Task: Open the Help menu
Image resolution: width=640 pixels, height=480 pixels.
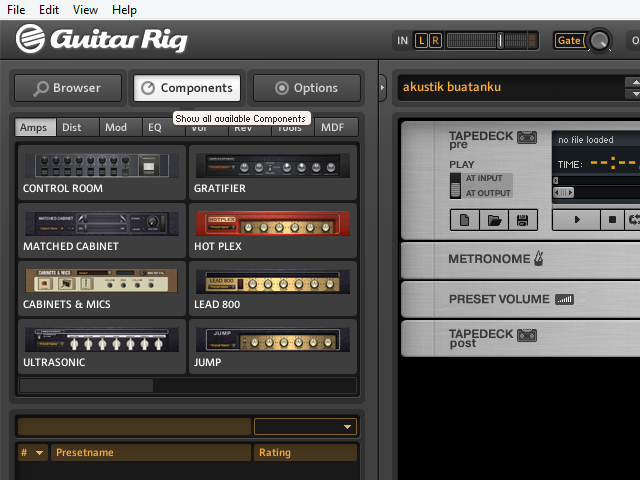Action: pos(124,10)
